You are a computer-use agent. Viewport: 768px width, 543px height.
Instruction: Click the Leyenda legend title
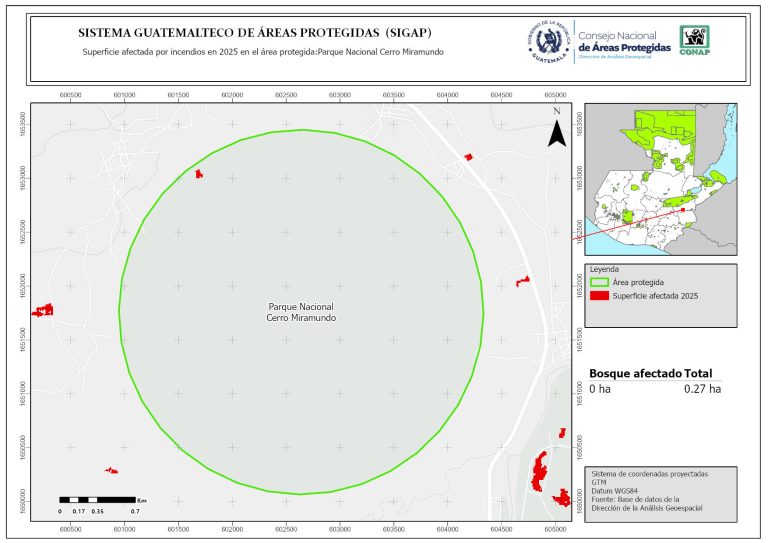tap(605, 269)
